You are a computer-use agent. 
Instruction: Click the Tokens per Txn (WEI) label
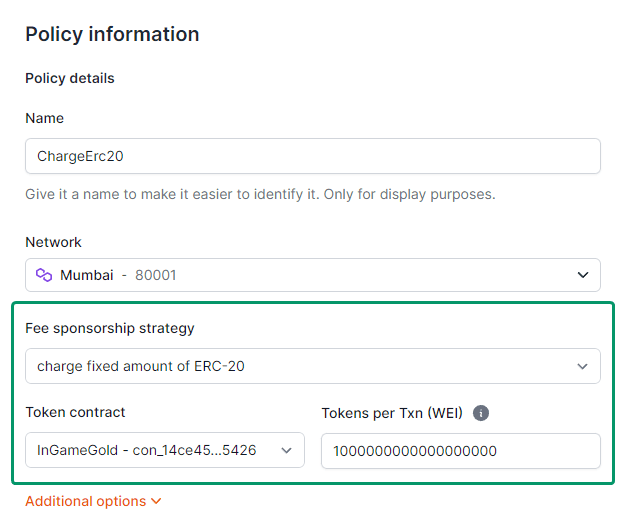click(x=392, y=413)
